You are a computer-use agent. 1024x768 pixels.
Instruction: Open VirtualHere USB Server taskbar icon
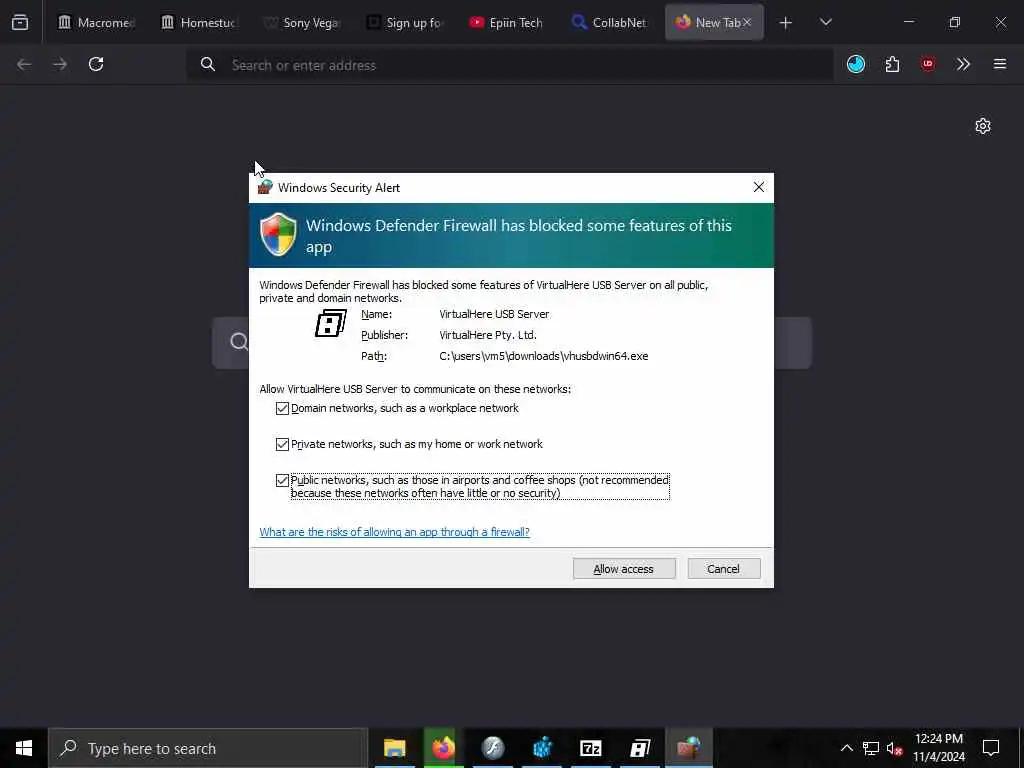640,748
